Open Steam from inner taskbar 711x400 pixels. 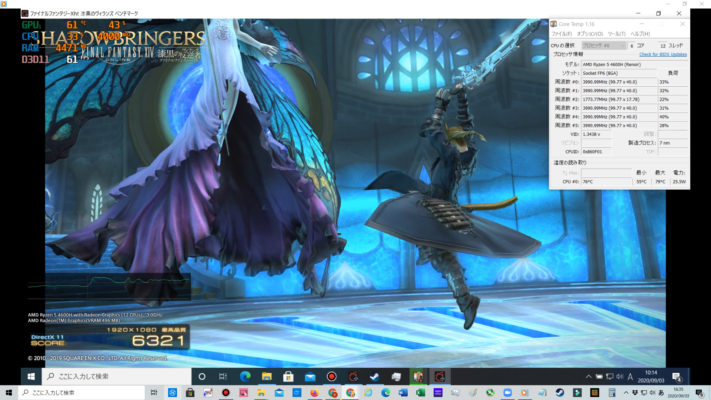click(375, 376)
